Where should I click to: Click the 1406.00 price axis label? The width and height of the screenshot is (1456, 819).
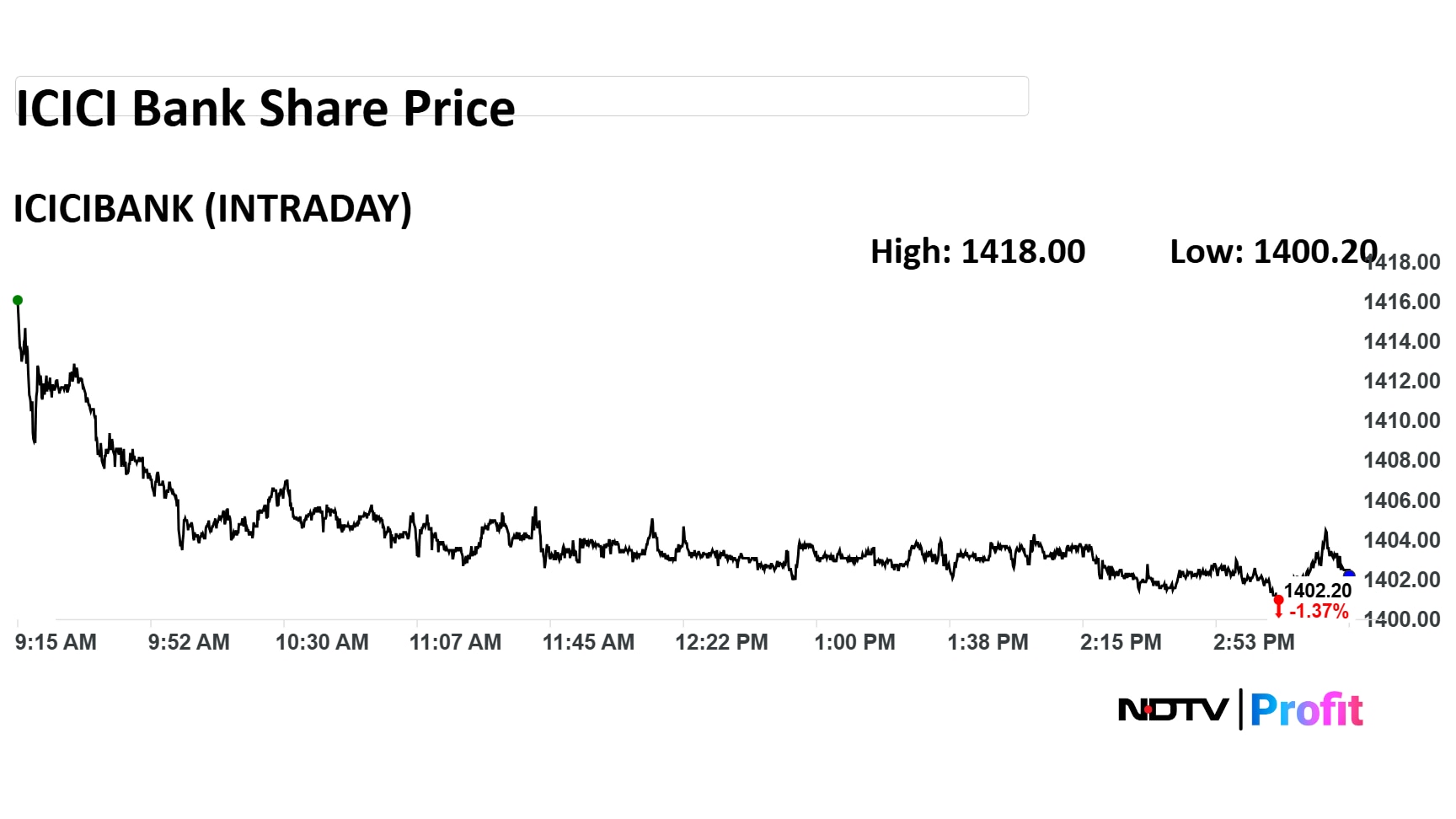click(1402, 500)
